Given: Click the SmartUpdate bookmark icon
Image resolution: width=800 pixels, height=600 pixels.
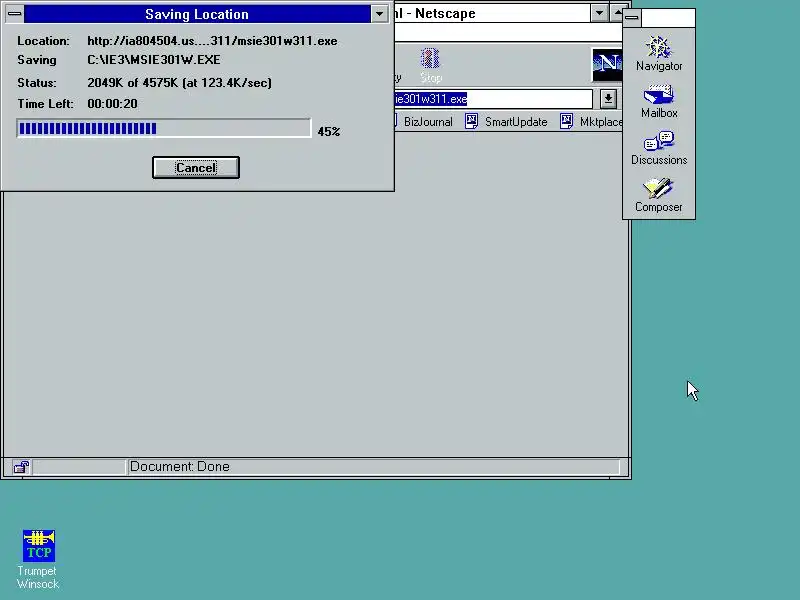Looking at the screenshot, I should 471,121.
